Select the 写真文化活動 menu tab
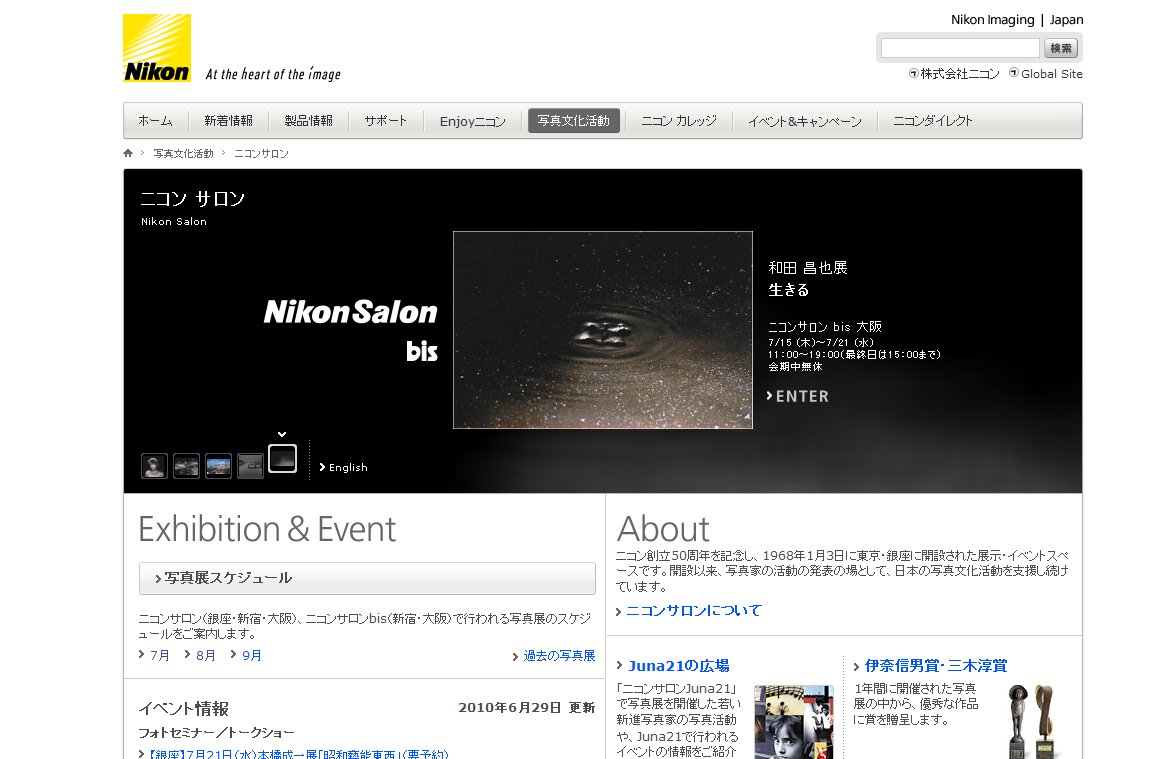 [574, 121]
